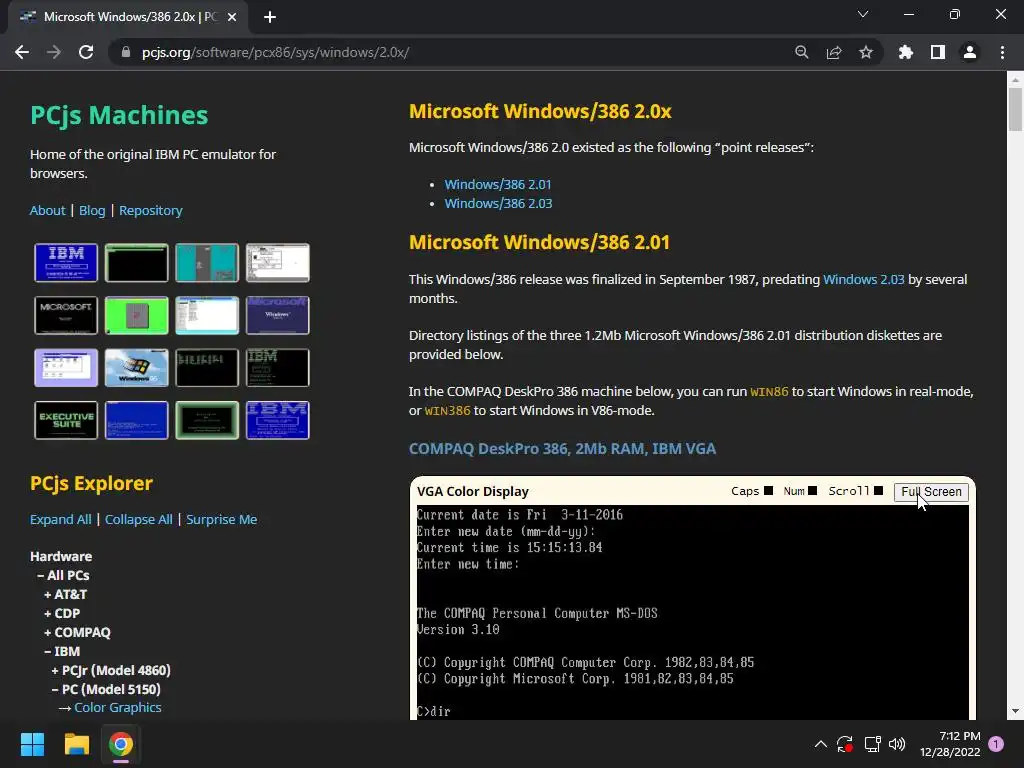Open the zoom magnifier in address bar
The image size is (1024, 768).
click(x=801, y=52)
